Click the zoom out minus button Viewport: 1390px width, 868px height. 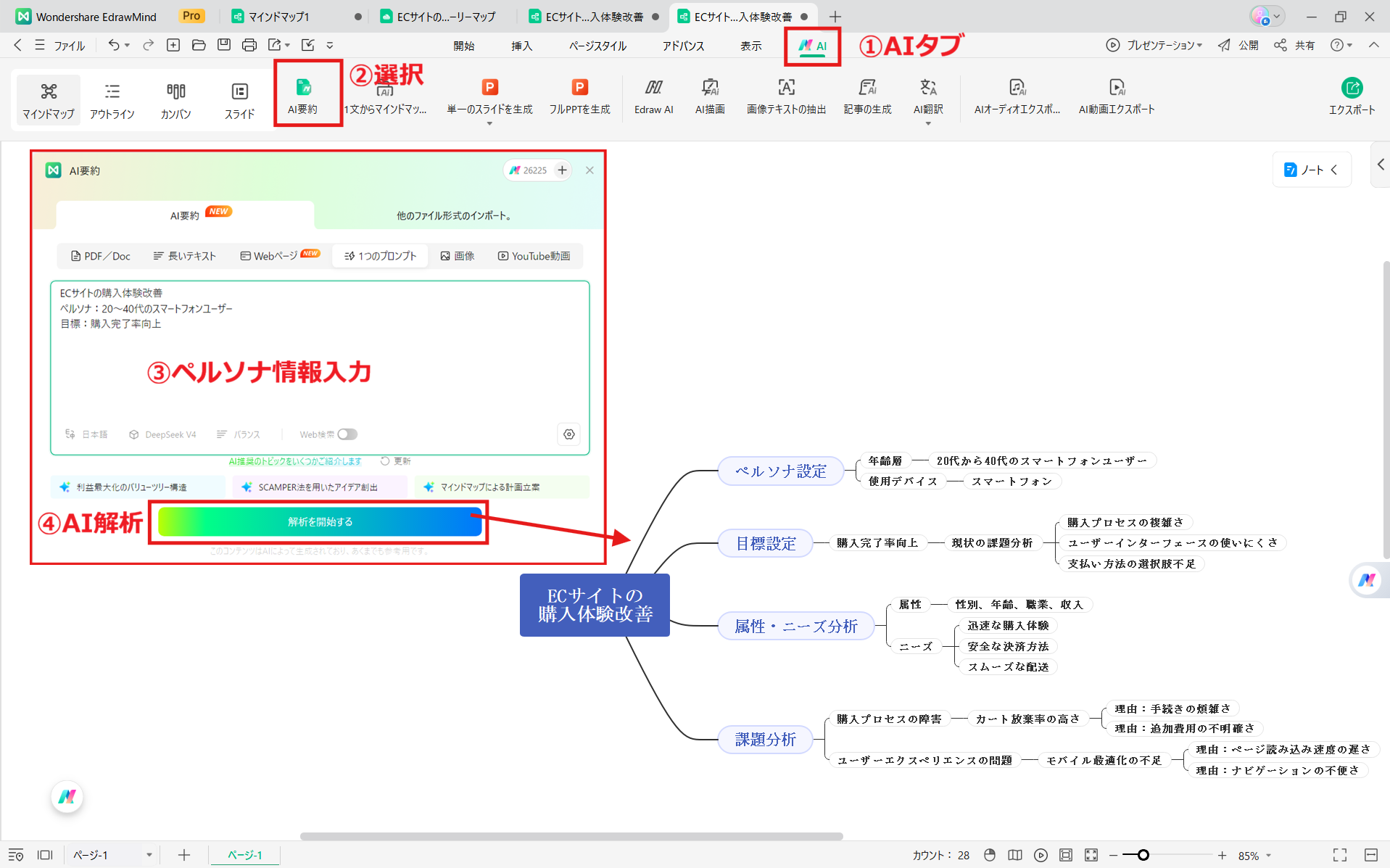(x=1113, y=855)
